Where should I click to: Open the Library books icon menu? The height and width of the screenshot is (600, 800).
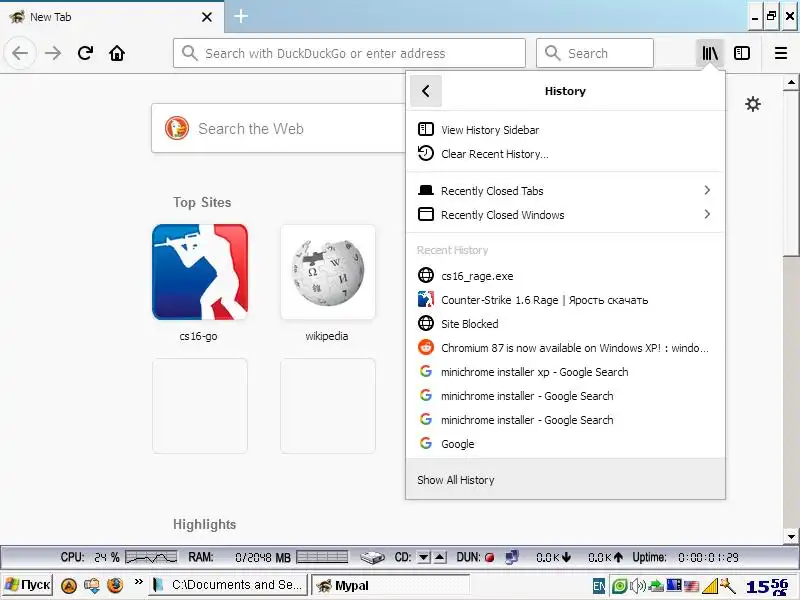pos(710,53)
